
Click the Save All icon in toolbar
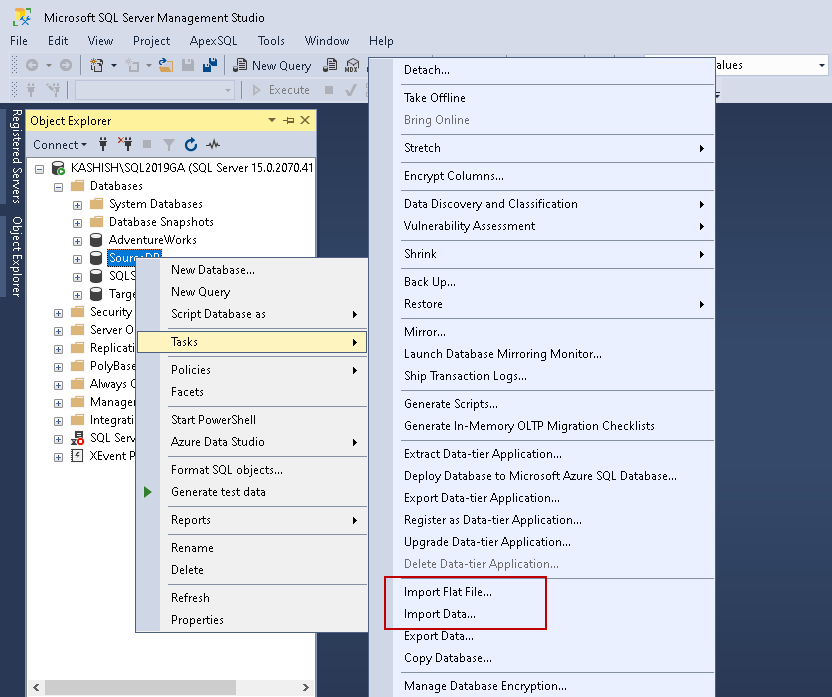pos(210,65)
